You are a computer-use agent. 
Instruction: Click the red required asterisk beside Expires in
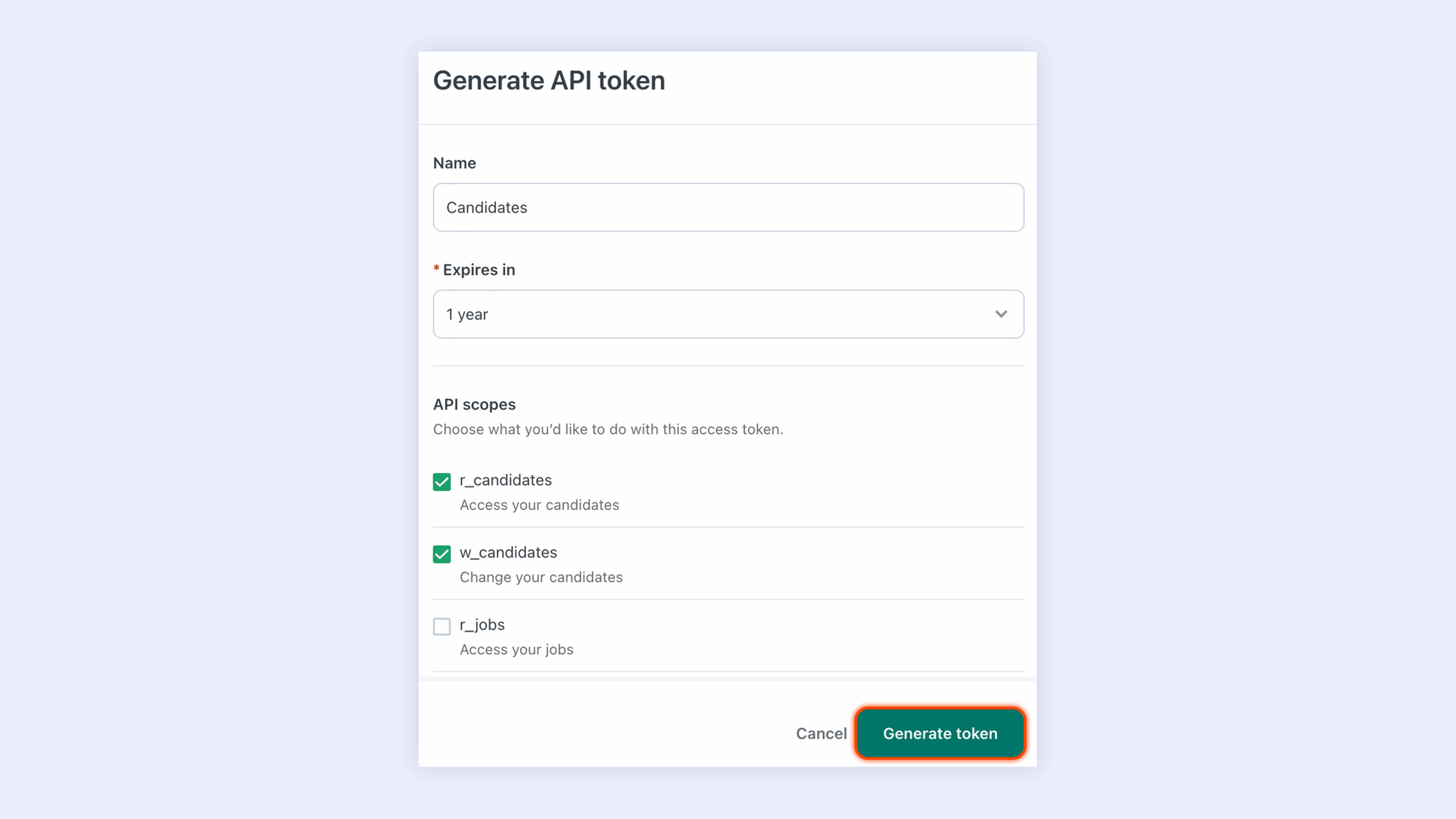436,268
